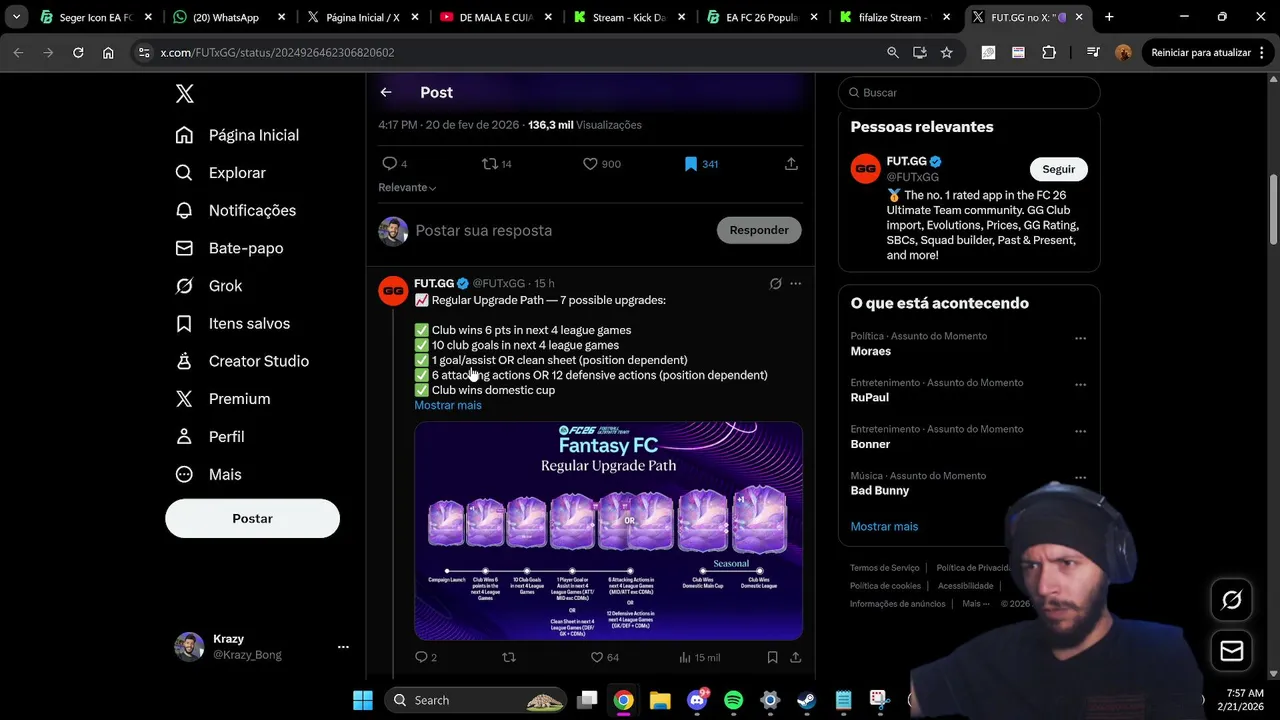This screenshot has height=720, width=1280.
Task: Expand the tab search dropdown
Action: click(x=16, y=17)
